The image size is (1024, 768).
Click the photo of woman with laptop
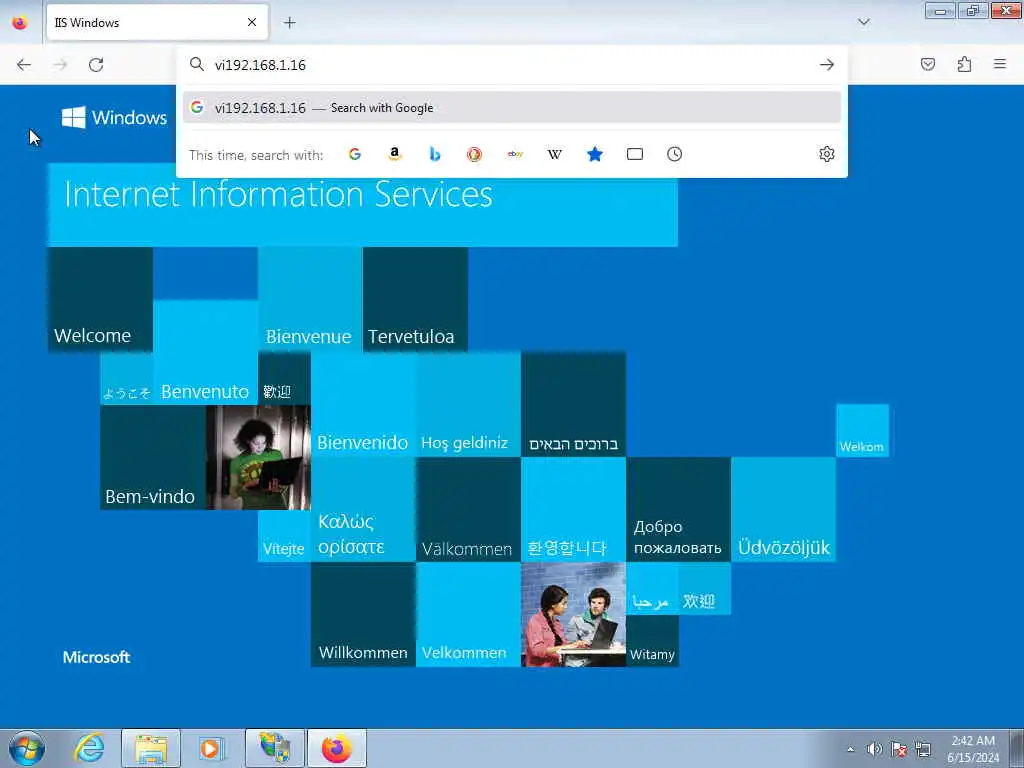258,457
